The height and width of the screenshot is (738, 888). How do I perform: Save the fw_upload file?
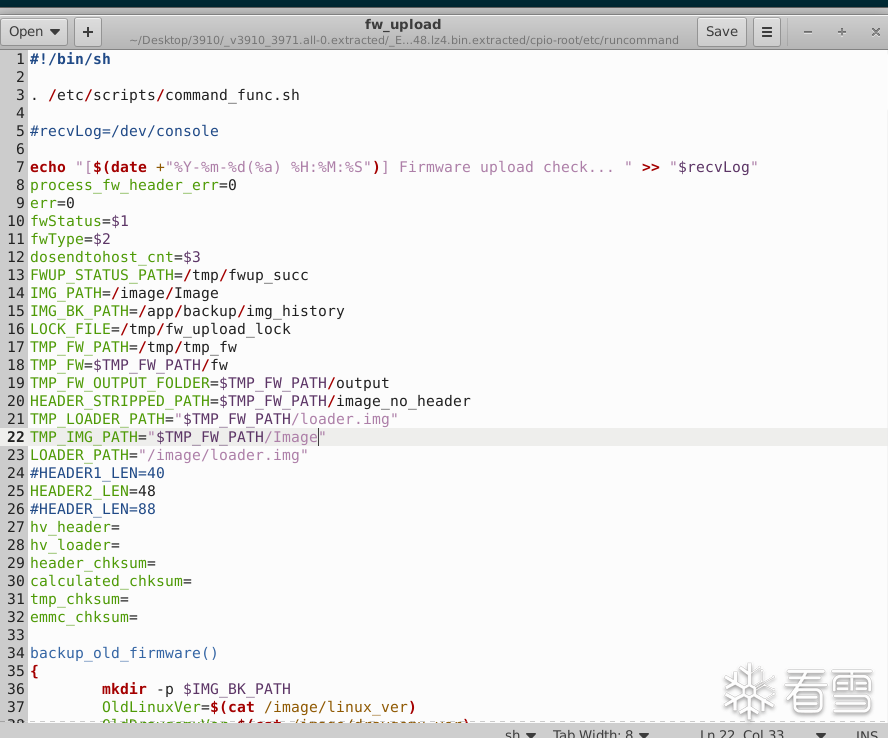pos(722,32)
